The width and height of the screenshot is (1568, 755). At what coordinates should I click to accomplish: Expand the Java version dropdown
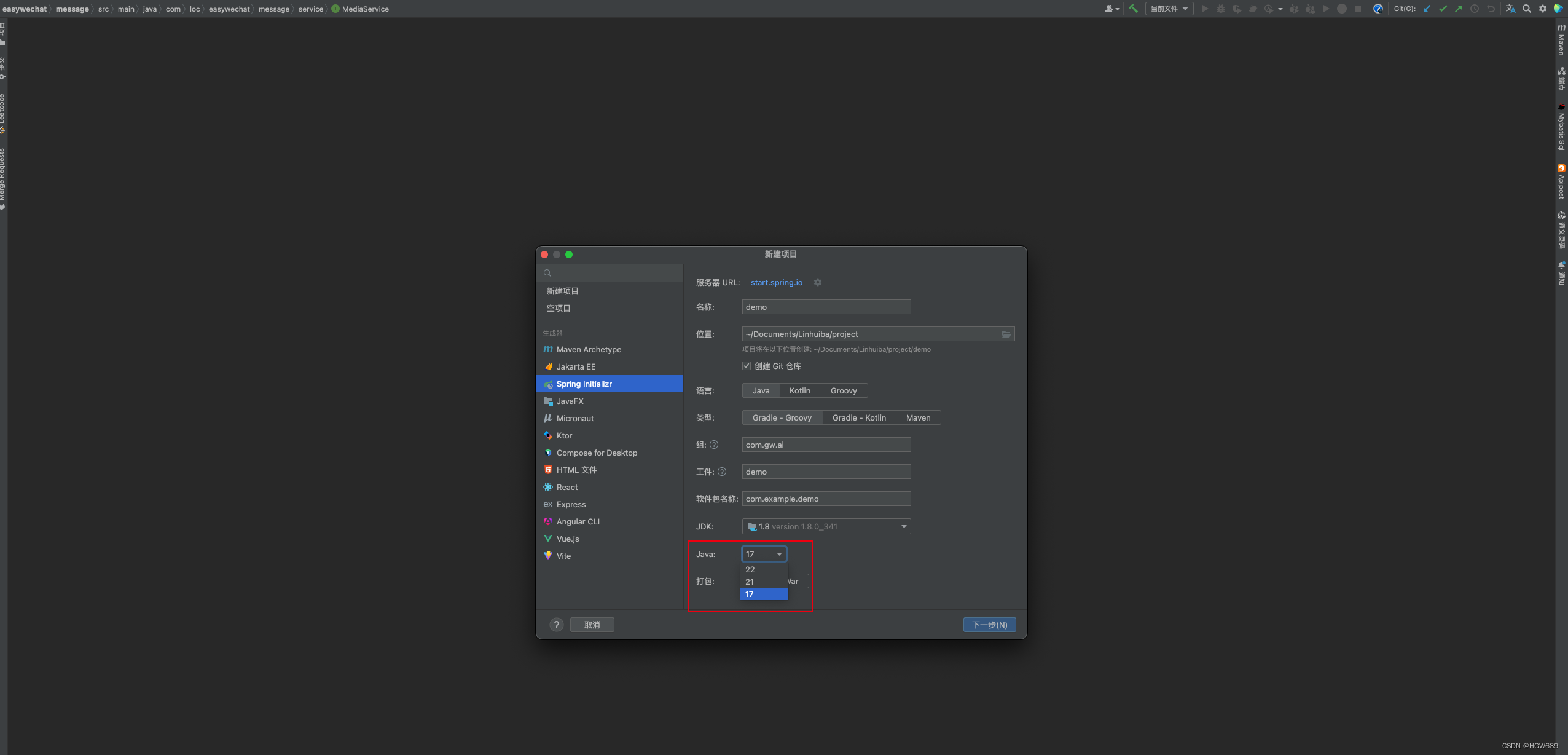tap(762, 554)
